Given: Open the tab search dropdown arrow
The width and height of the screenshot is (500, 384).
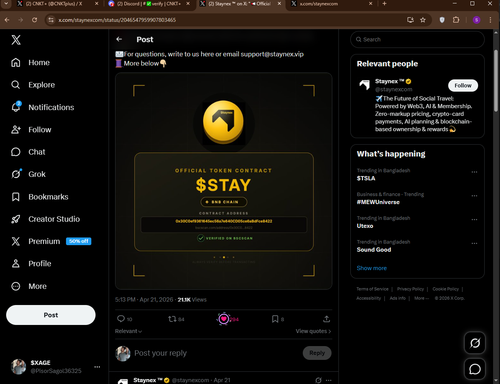Looking at the screenshot, I should click(x=6, y=4).
